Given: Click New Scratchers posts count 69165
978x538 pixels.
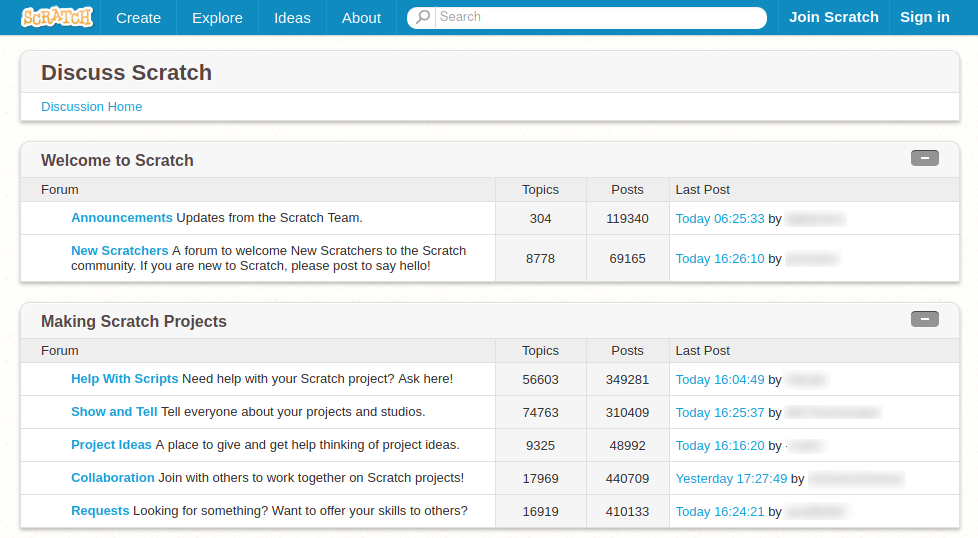Looking at the screenshot, I should [x=627, y=259].
